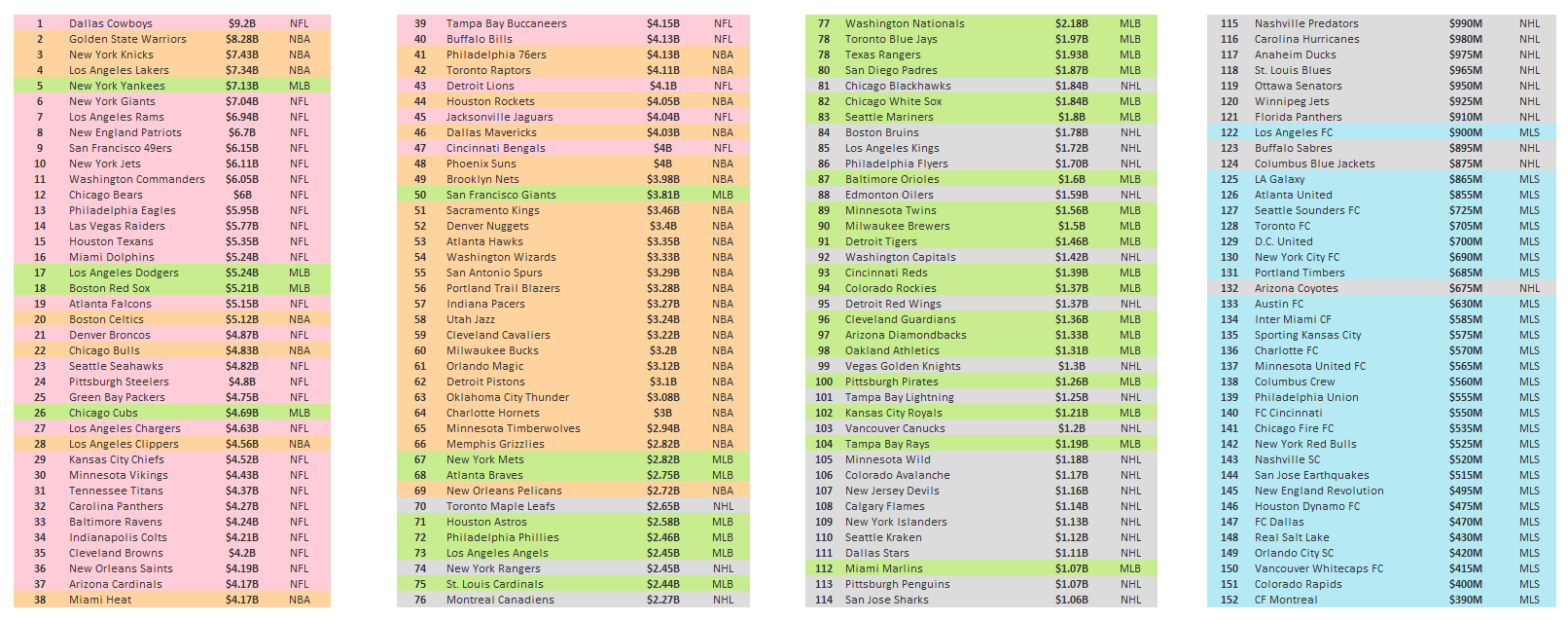Select the Oklahoma City Thunder cell

coord(508,397)
